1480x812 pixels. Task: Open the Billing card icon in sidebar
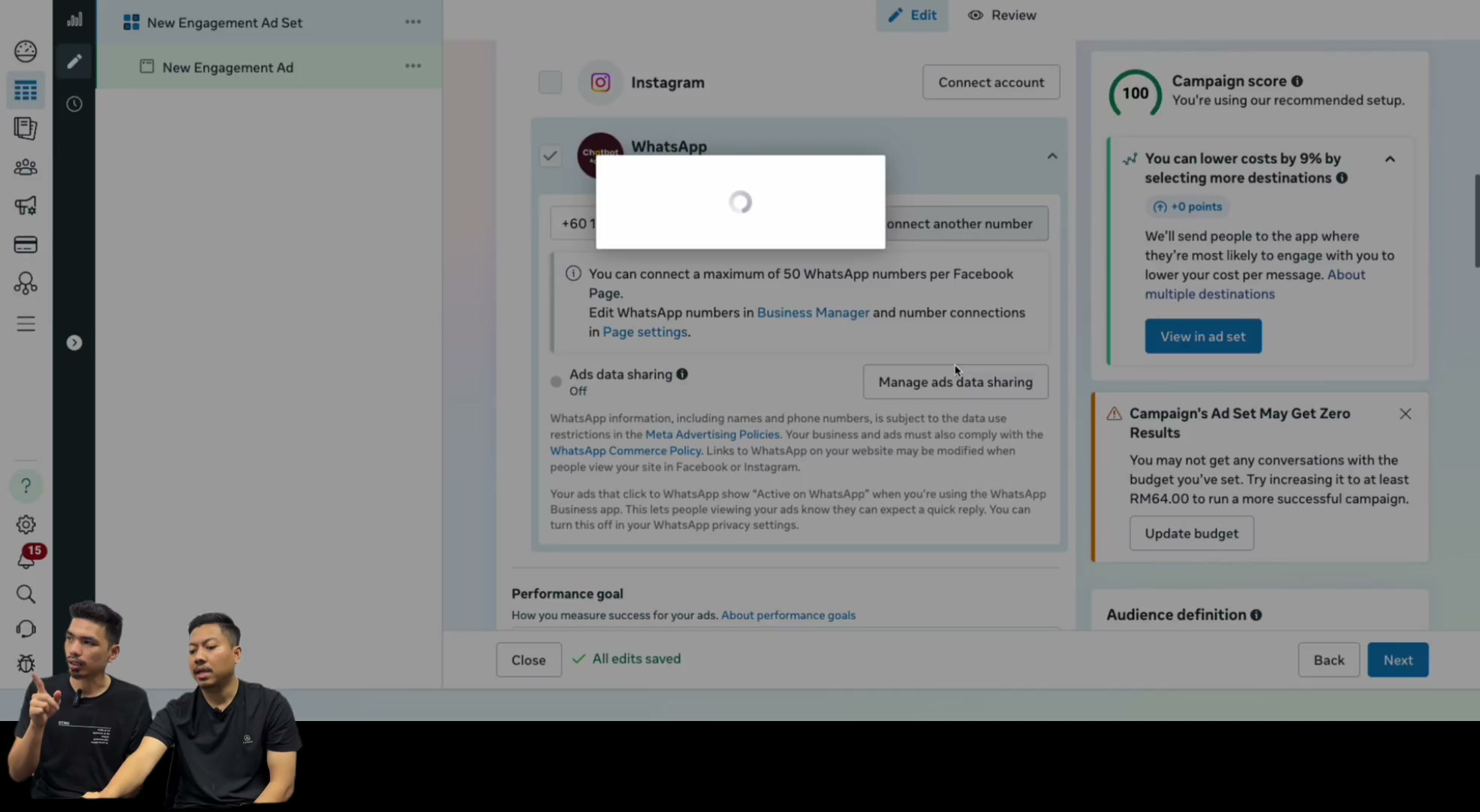(26, 244)
